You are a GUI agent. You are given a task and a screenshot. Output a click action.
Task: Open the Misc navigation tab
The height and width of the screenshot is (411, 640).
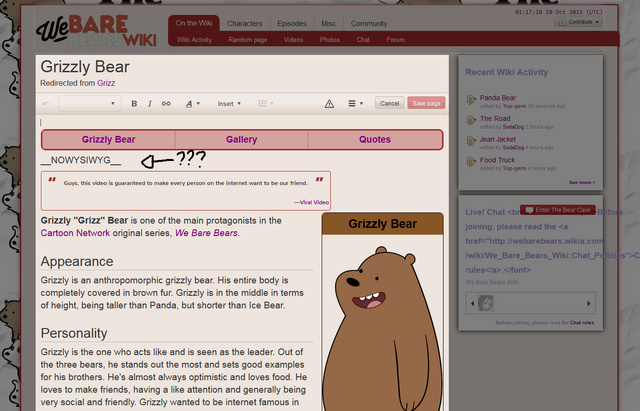328,24
